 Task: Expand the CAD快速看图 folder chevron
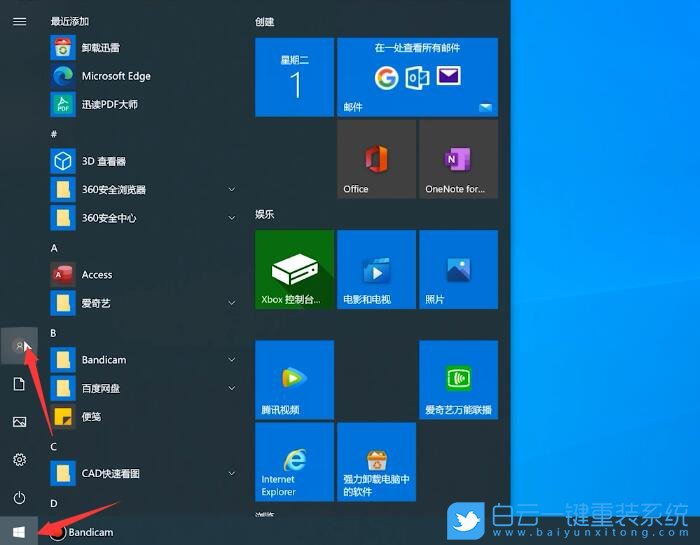[x=232, y=473]
